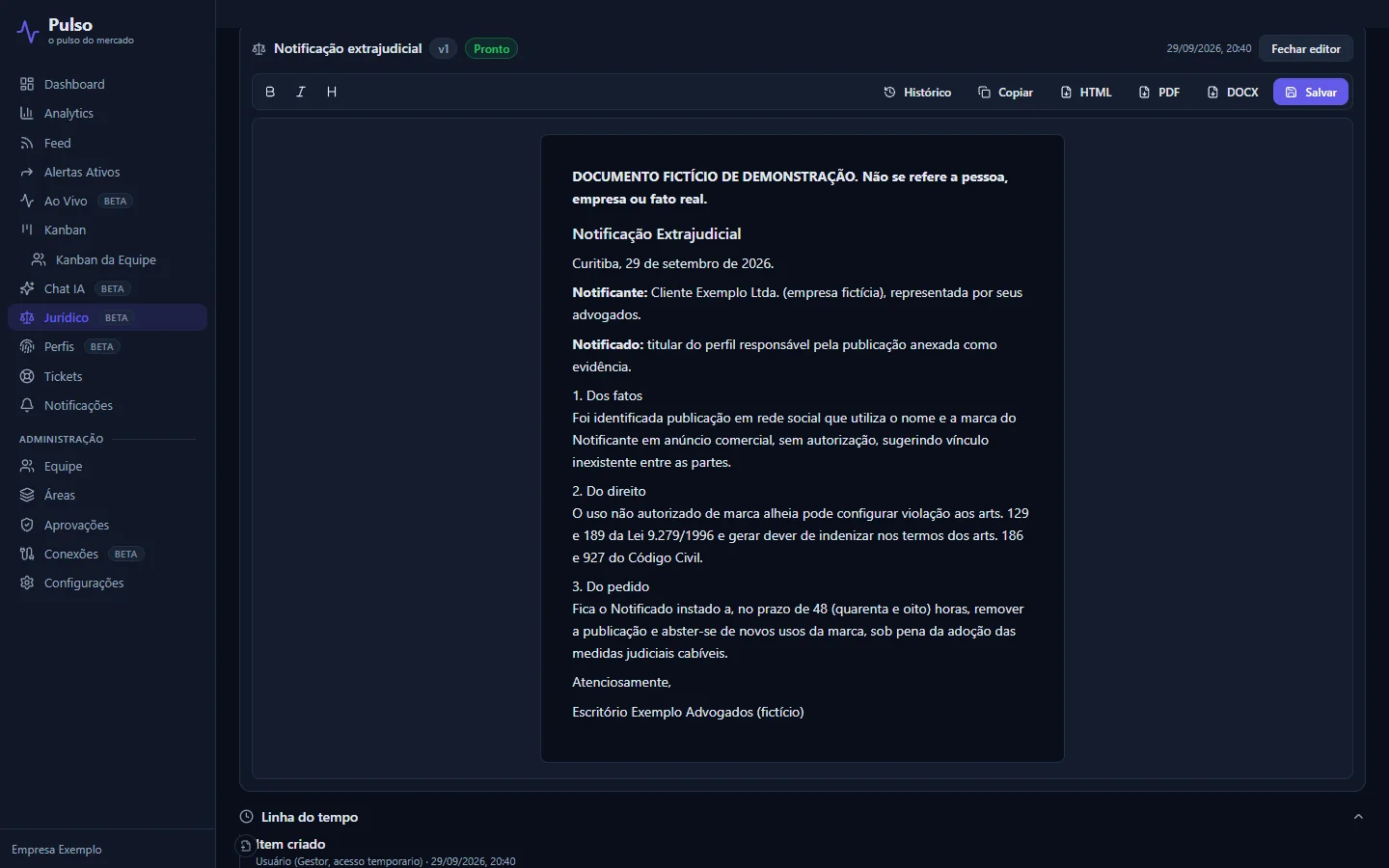Apply bold formatting with B button
The width and height of the screenshot is (1389, 868).
coord(270,92)
